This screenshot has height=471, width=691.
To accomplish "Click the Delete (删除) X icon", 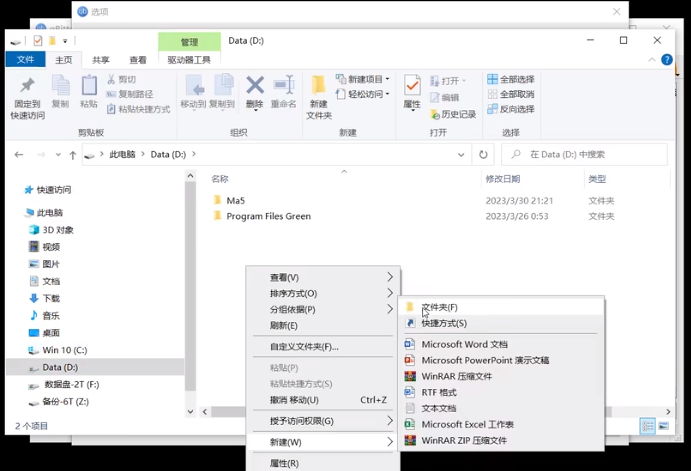I will 255,85.
